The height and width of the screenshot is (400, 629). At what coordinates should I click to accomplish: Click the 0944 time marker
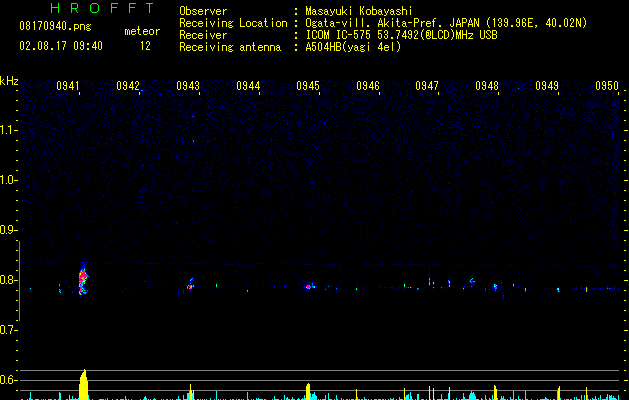[x=248, y=86]
